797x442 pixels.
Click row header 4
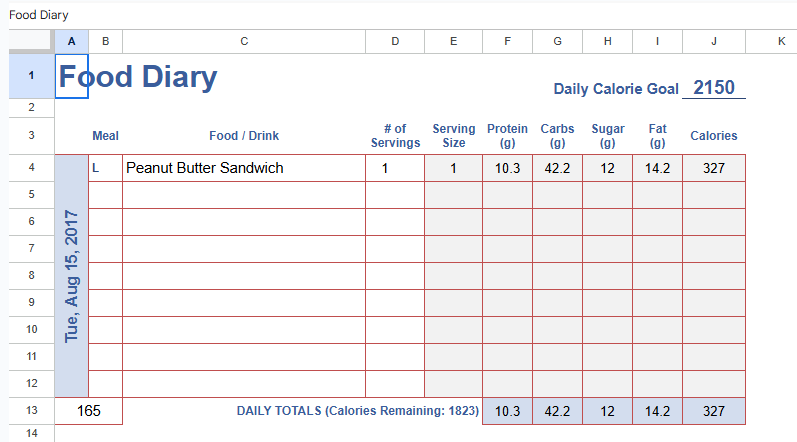click(31, 168)
